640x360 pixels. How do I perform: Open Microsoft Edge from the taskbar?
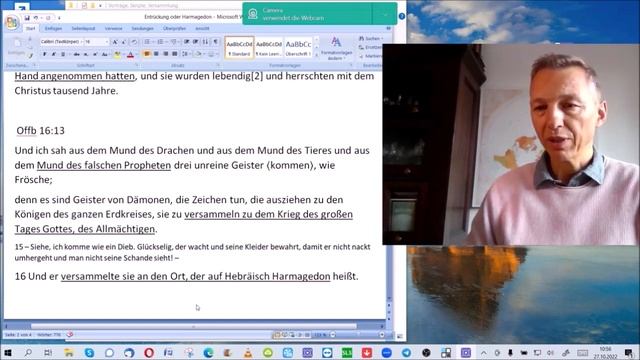[x=208, y=352]
